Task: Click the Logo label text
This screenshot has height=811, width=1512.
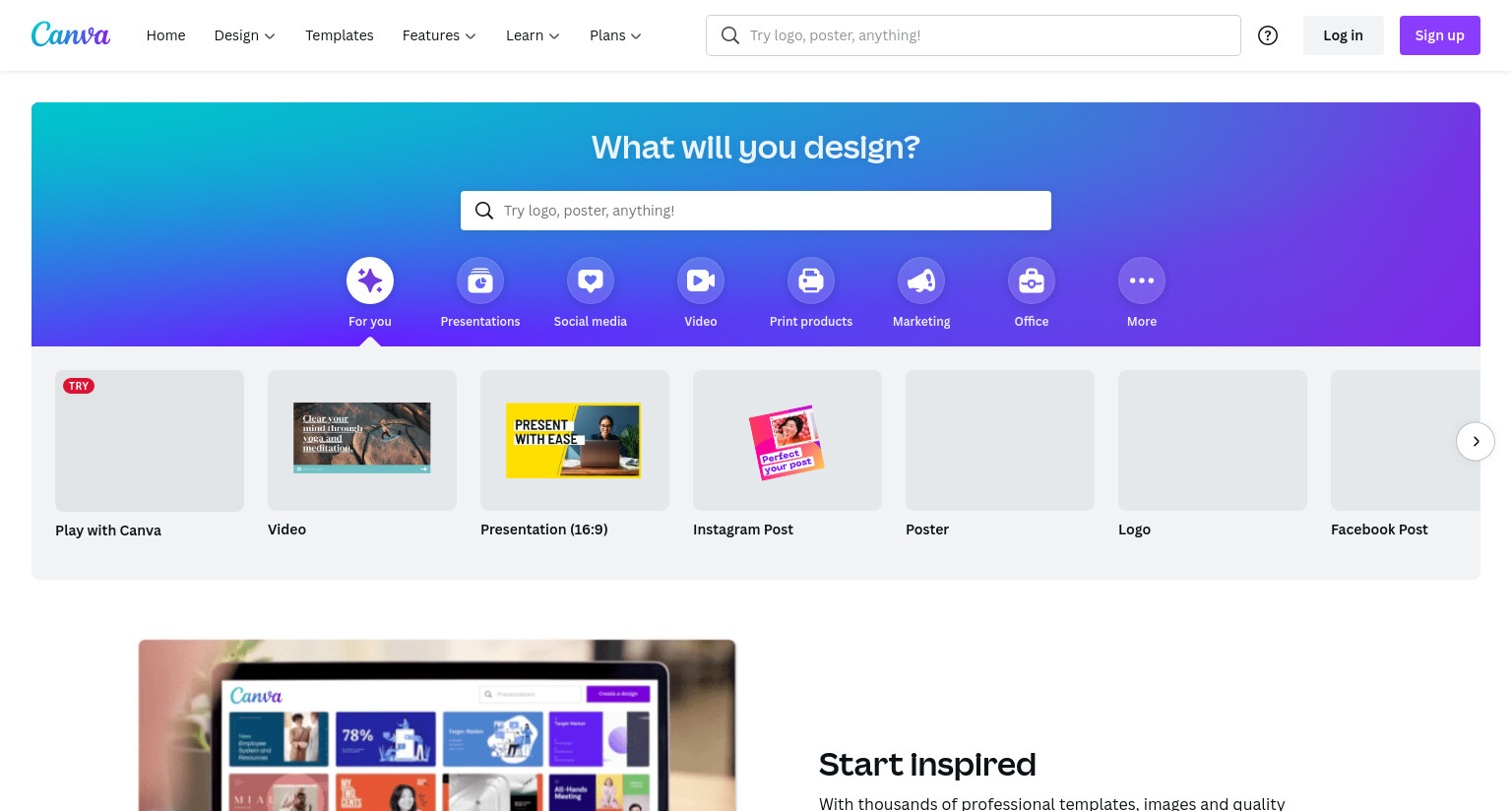Action: click(x=1134, y=530)
